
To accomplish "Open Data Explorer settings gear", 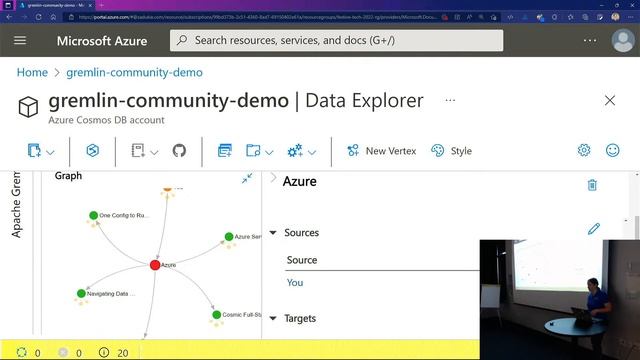I will pyautogui.click(x=584, y=150).
